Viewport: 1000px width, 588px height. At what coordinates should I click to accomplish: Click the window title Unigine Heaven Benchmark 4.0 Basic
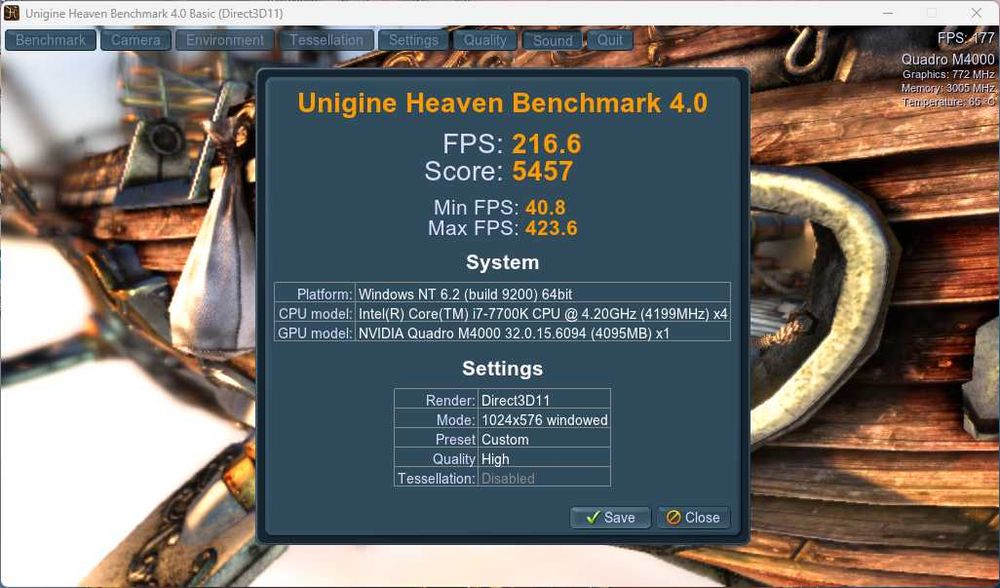[x=154, y=13]
